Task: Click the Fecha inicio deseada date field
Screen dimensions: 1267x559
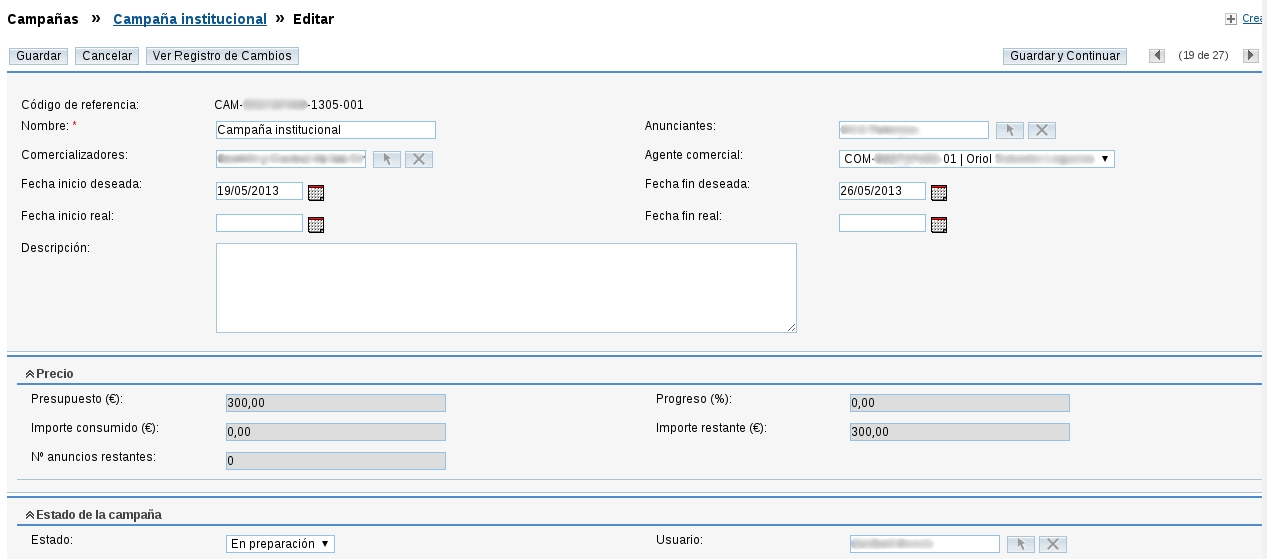Action: (x=259, y=191)
